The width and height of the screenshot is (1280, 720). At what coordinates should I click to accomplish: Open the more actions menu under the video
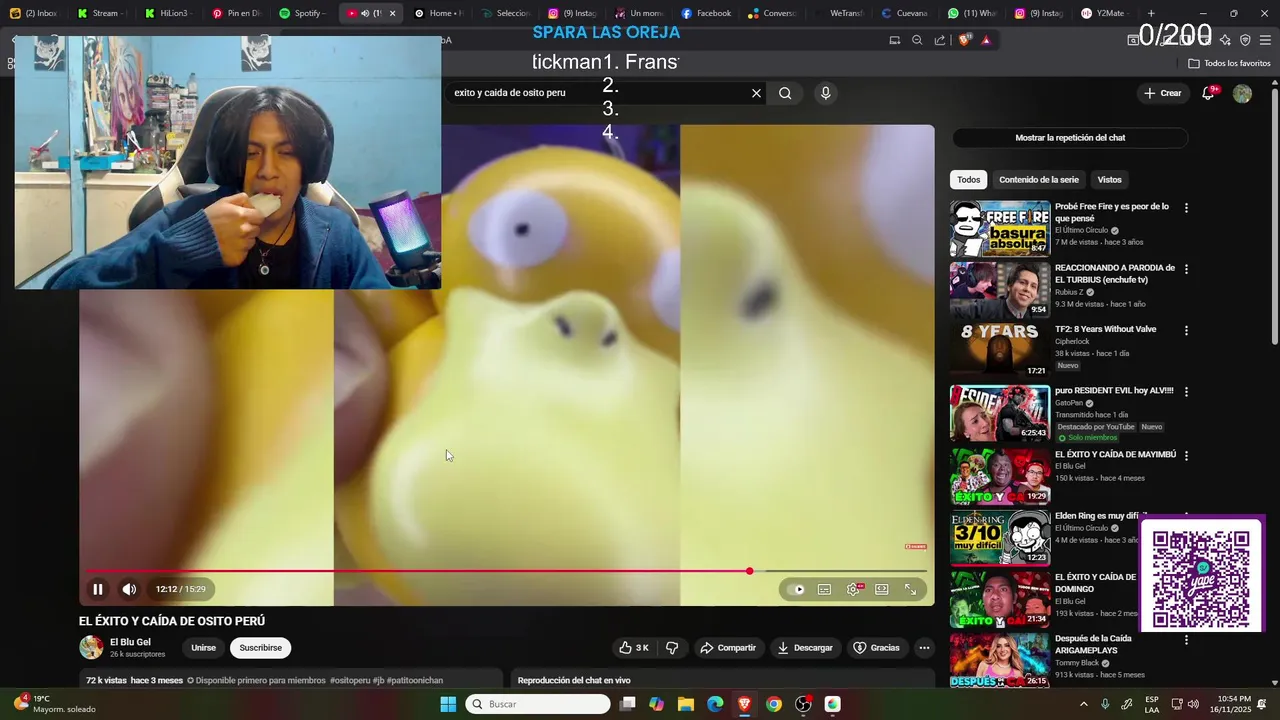[924, 648]
